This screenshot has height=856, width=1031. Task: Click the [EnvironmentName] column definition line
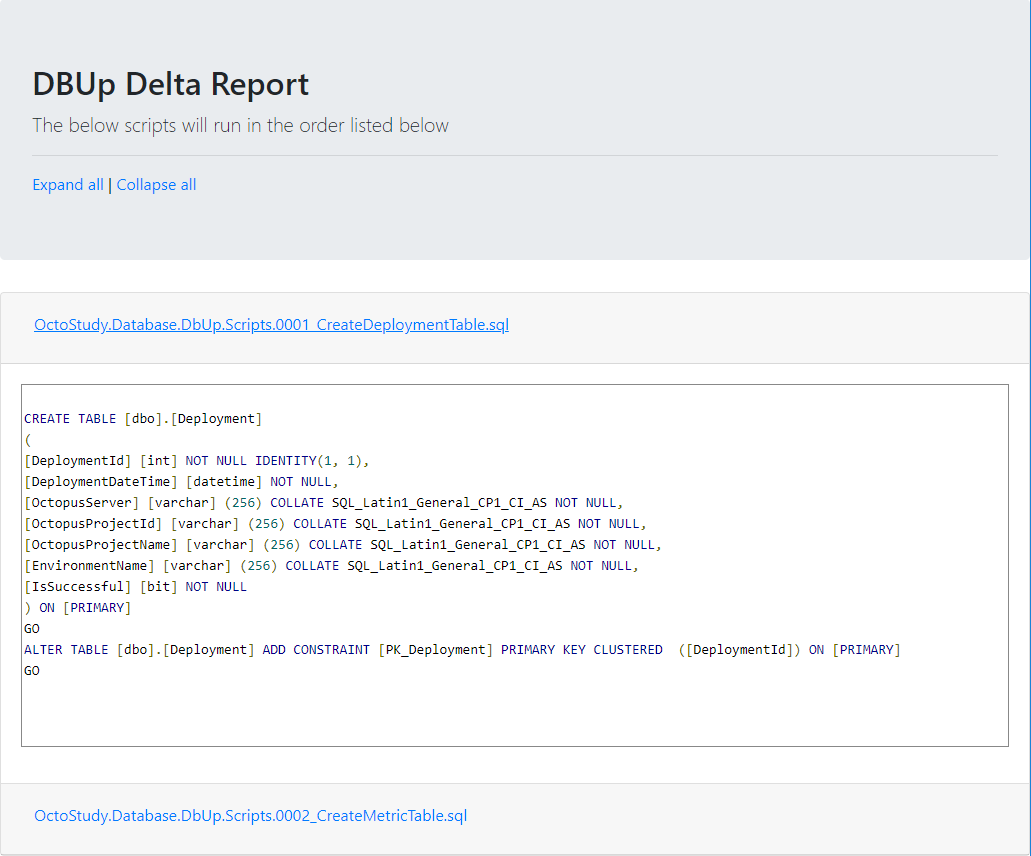point(331,566)
